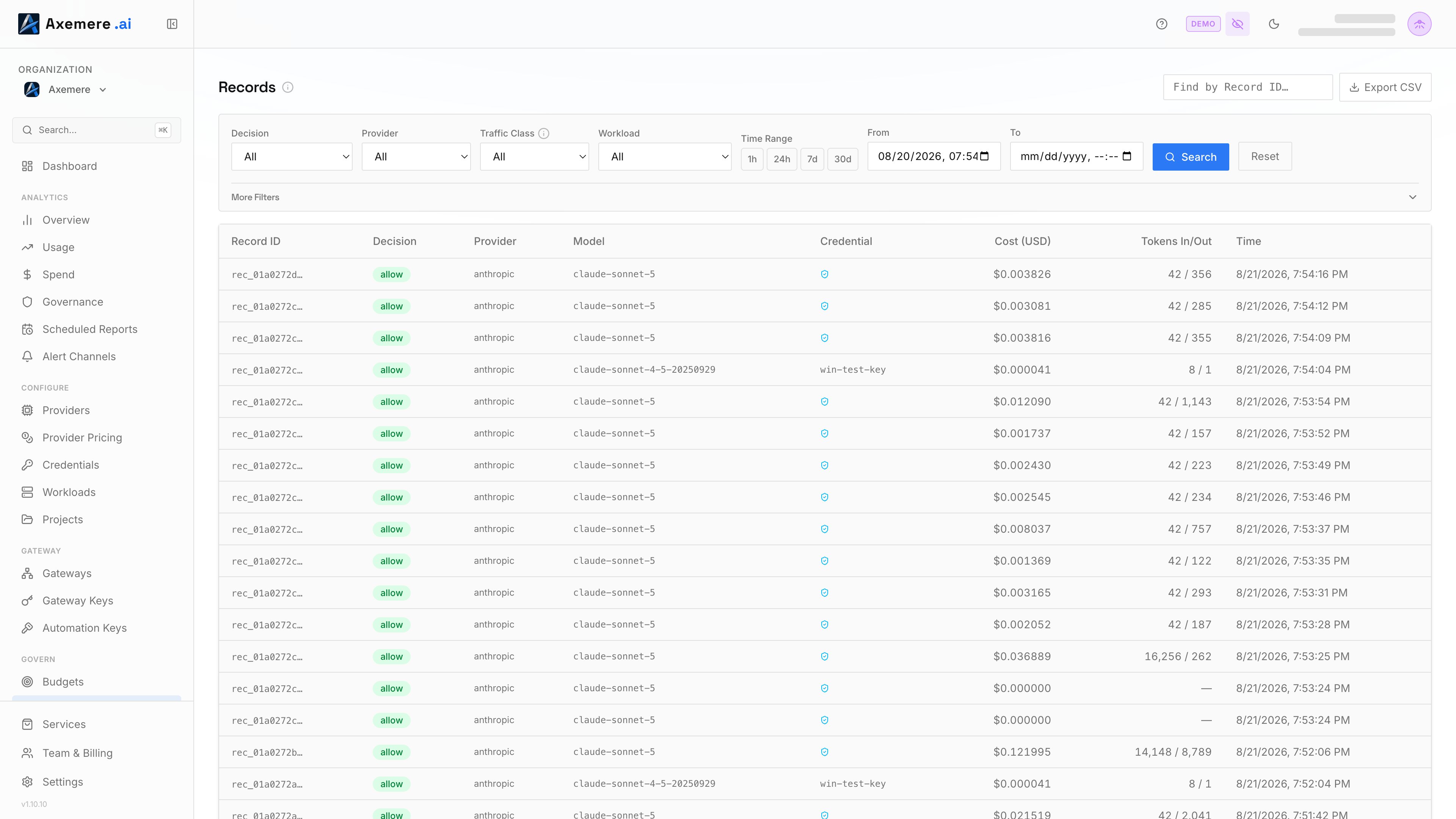
Task: Click the To date input field
Action: click(x=1076, y=156)
